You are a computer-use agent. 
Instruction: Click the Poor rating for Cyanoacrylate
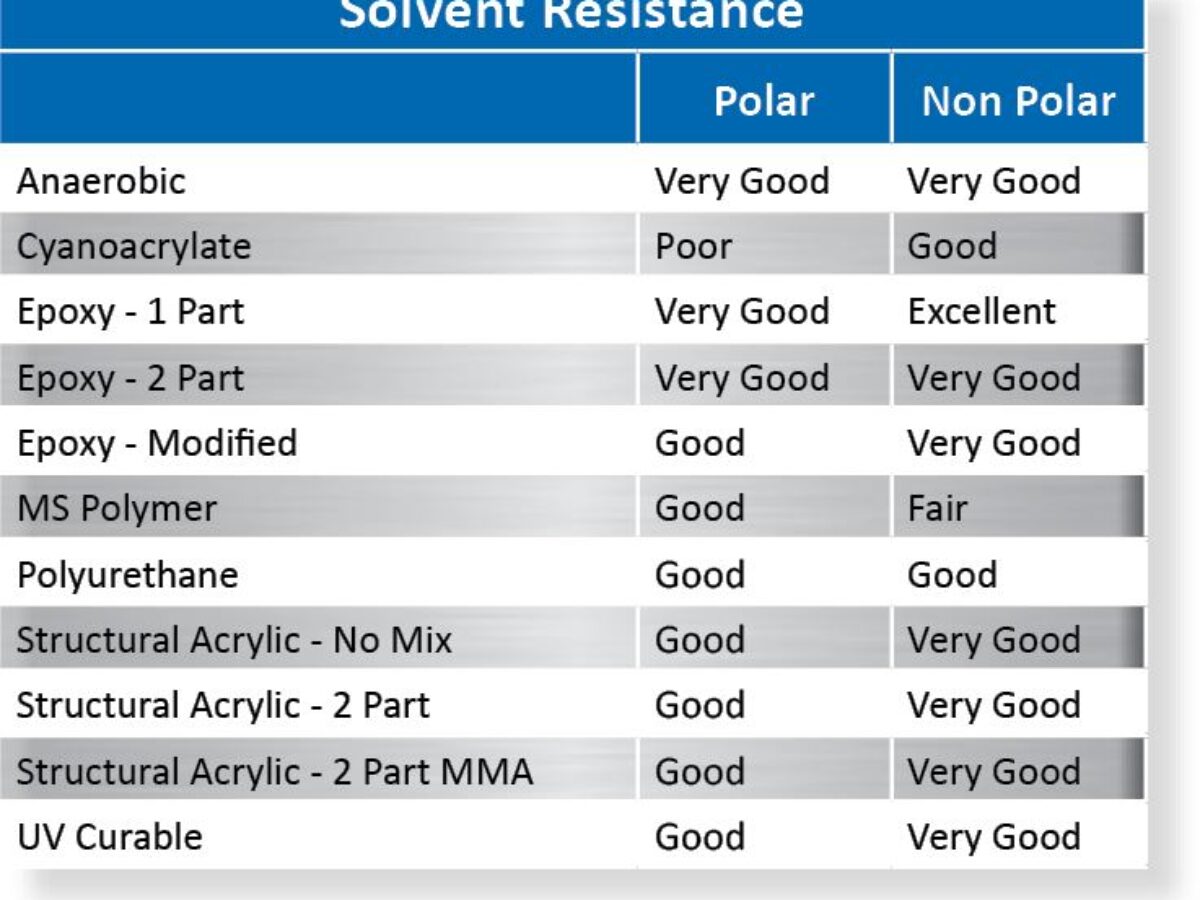coord(694,246)
